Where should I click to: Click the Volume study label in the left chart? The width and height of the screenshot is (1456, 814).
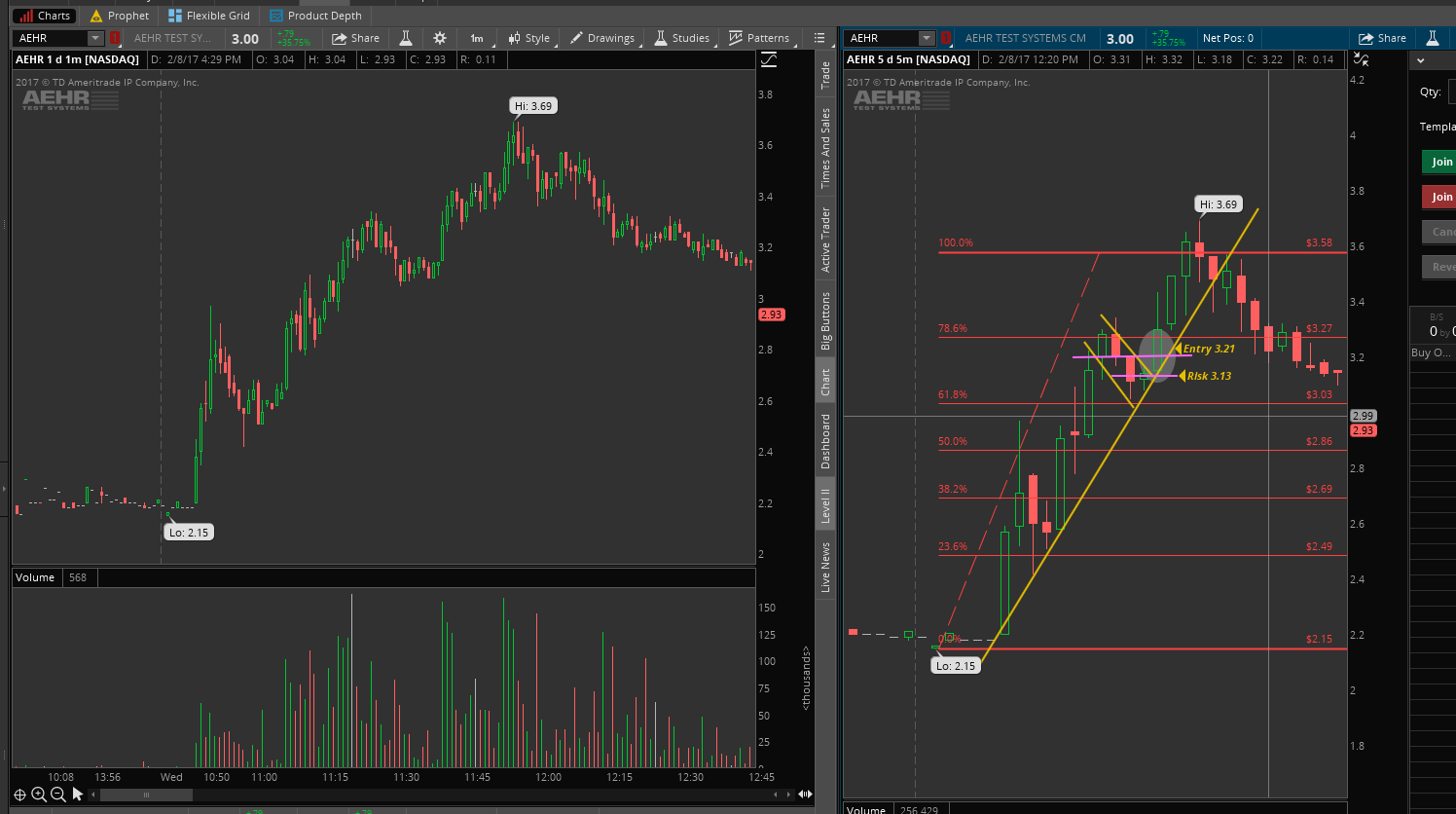[35, 577]
